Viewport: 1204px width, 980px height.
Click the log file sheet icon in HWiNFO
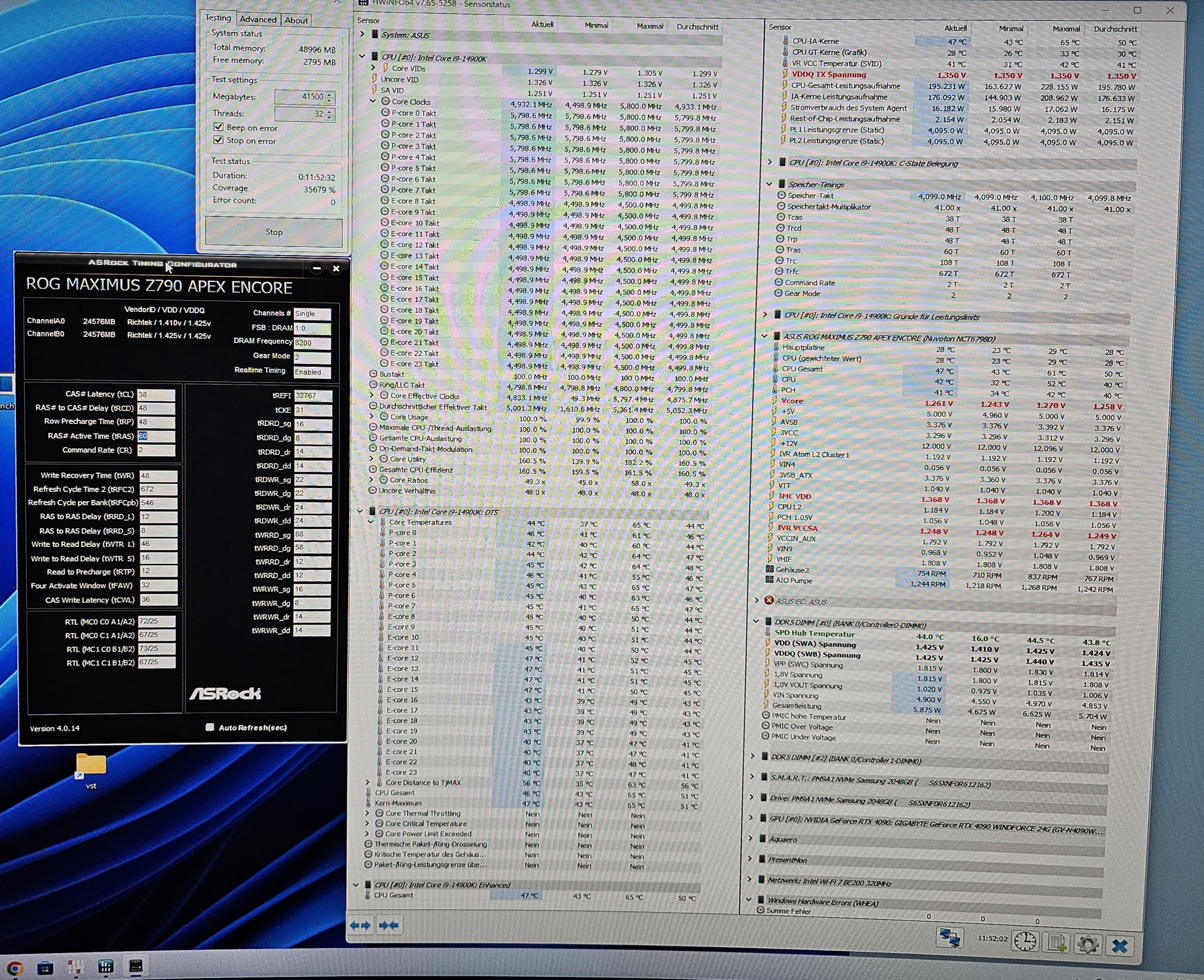[1056, 943]
